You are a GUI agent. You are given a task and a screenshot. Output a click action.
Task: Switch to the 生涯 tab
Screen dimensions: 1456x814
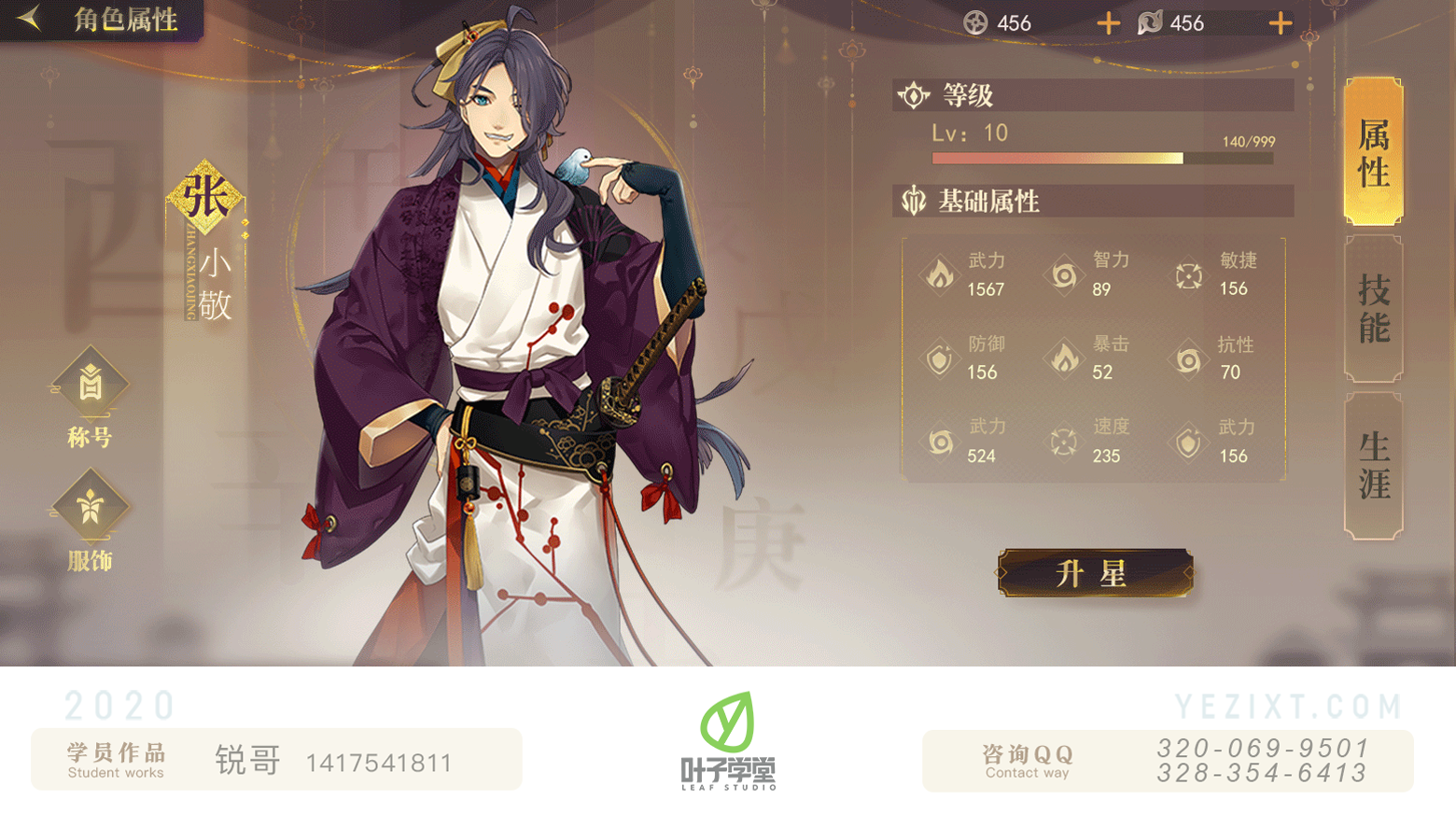coord(1373,466)
